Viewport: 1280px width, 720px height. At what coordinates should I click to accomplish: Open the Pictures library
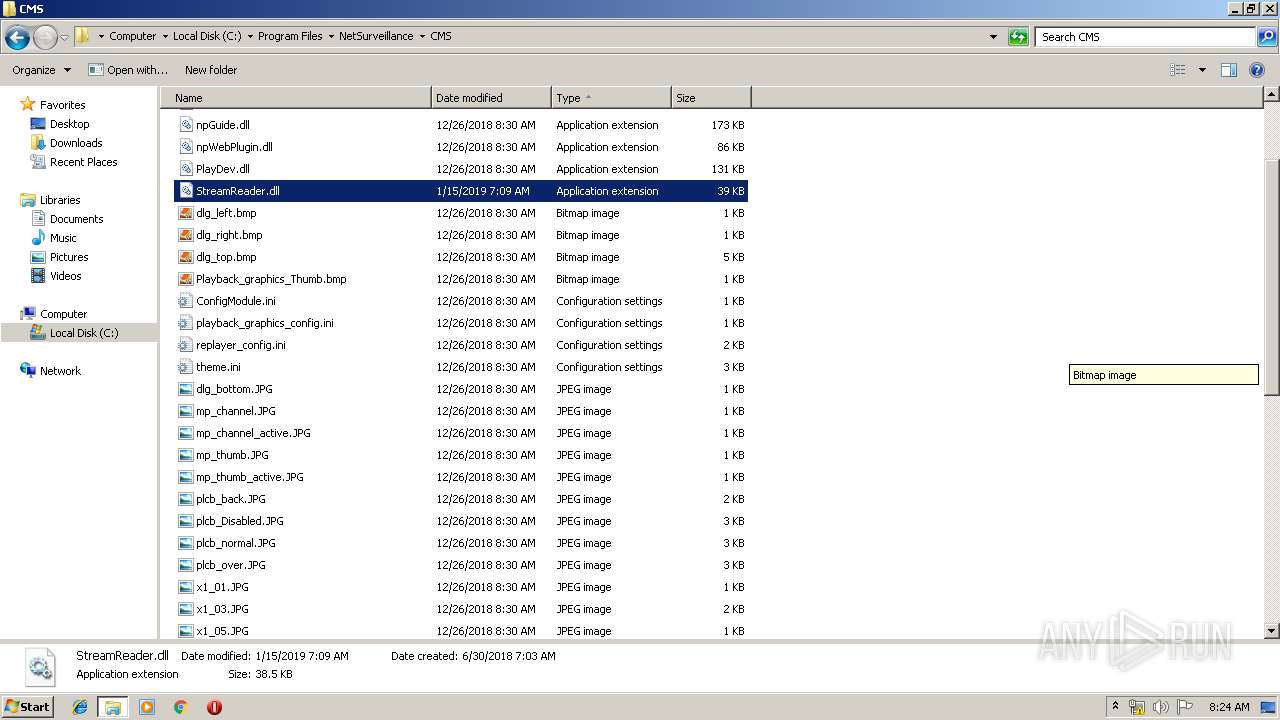[69, 257]
